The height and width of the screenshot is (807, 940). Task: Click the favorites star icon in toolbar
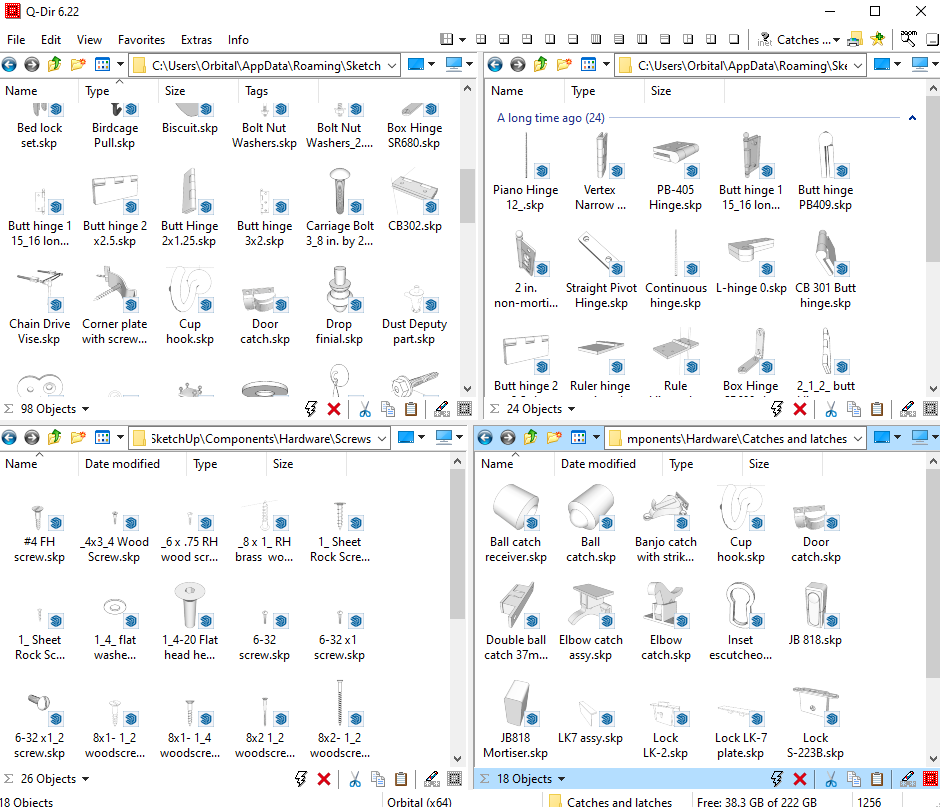(878, 40)
